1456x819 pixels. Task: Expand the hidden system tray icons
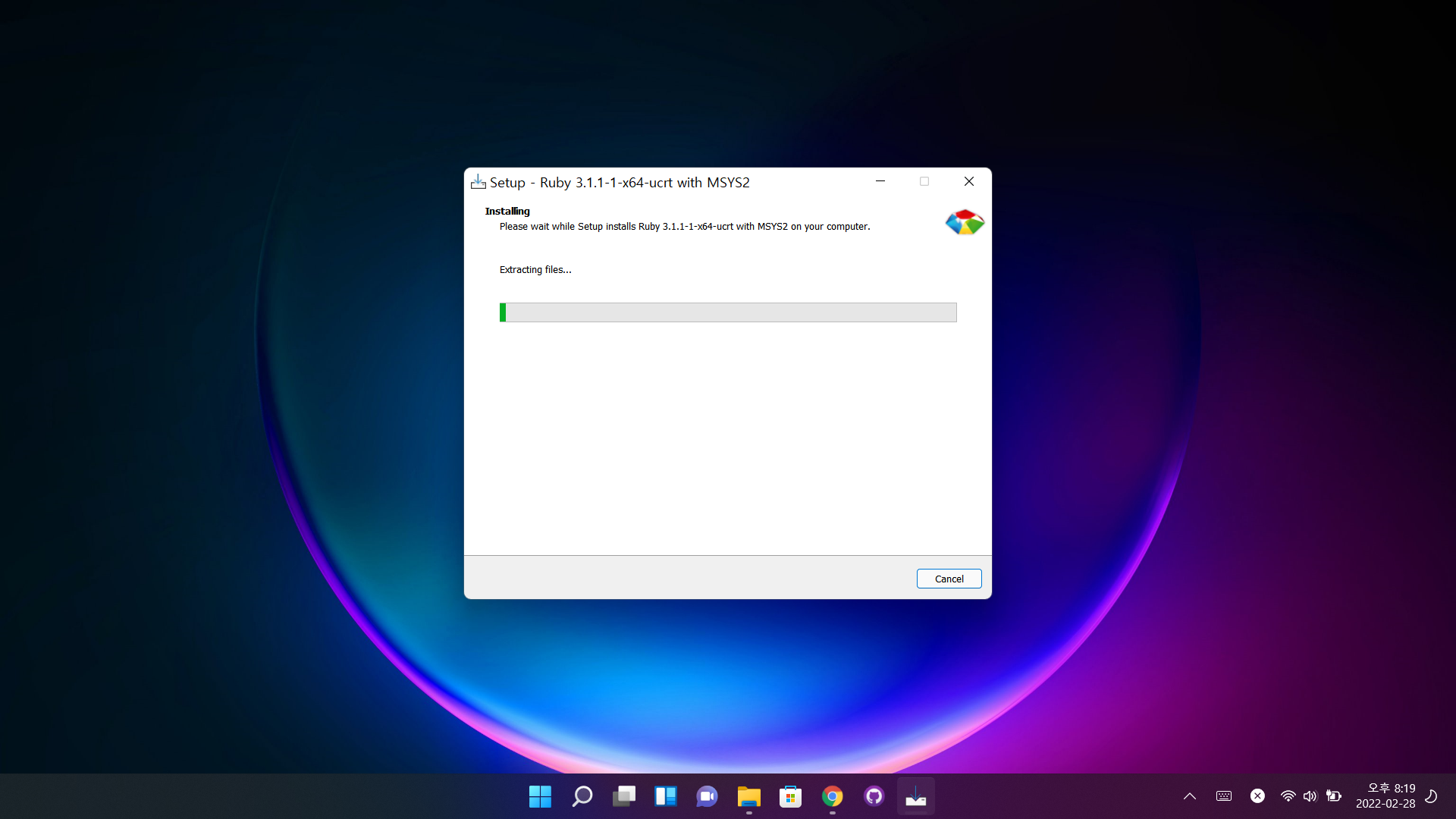point(1189,796)
